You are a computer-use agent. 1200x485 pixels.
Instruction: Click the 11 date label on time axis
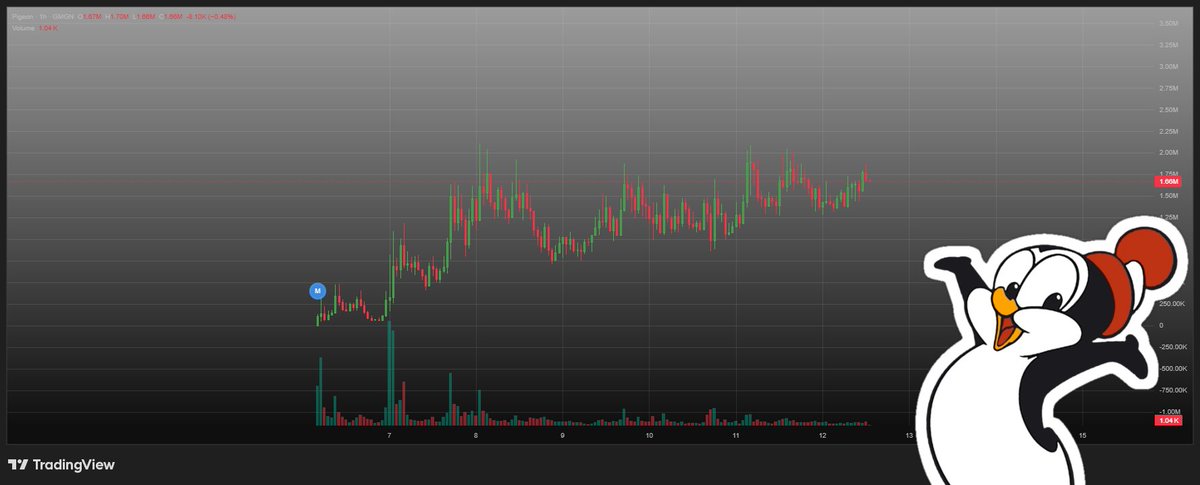(x=735, y=436)
